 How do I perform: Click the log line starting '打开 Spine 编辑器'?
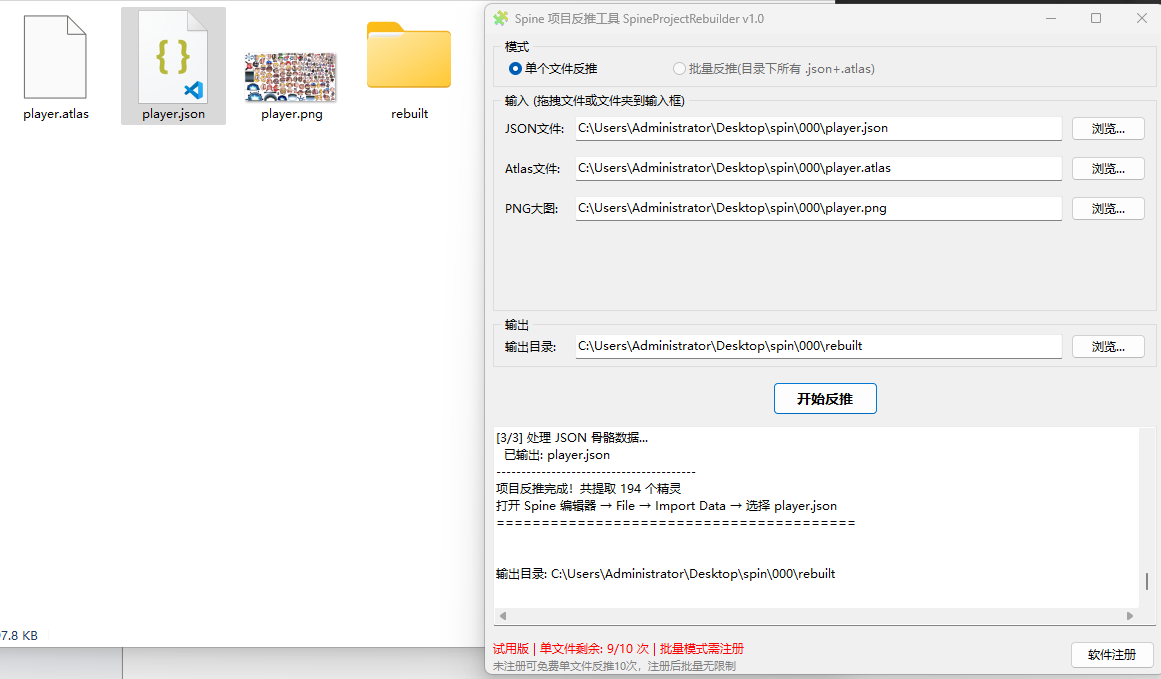click(x=666, y=506)
